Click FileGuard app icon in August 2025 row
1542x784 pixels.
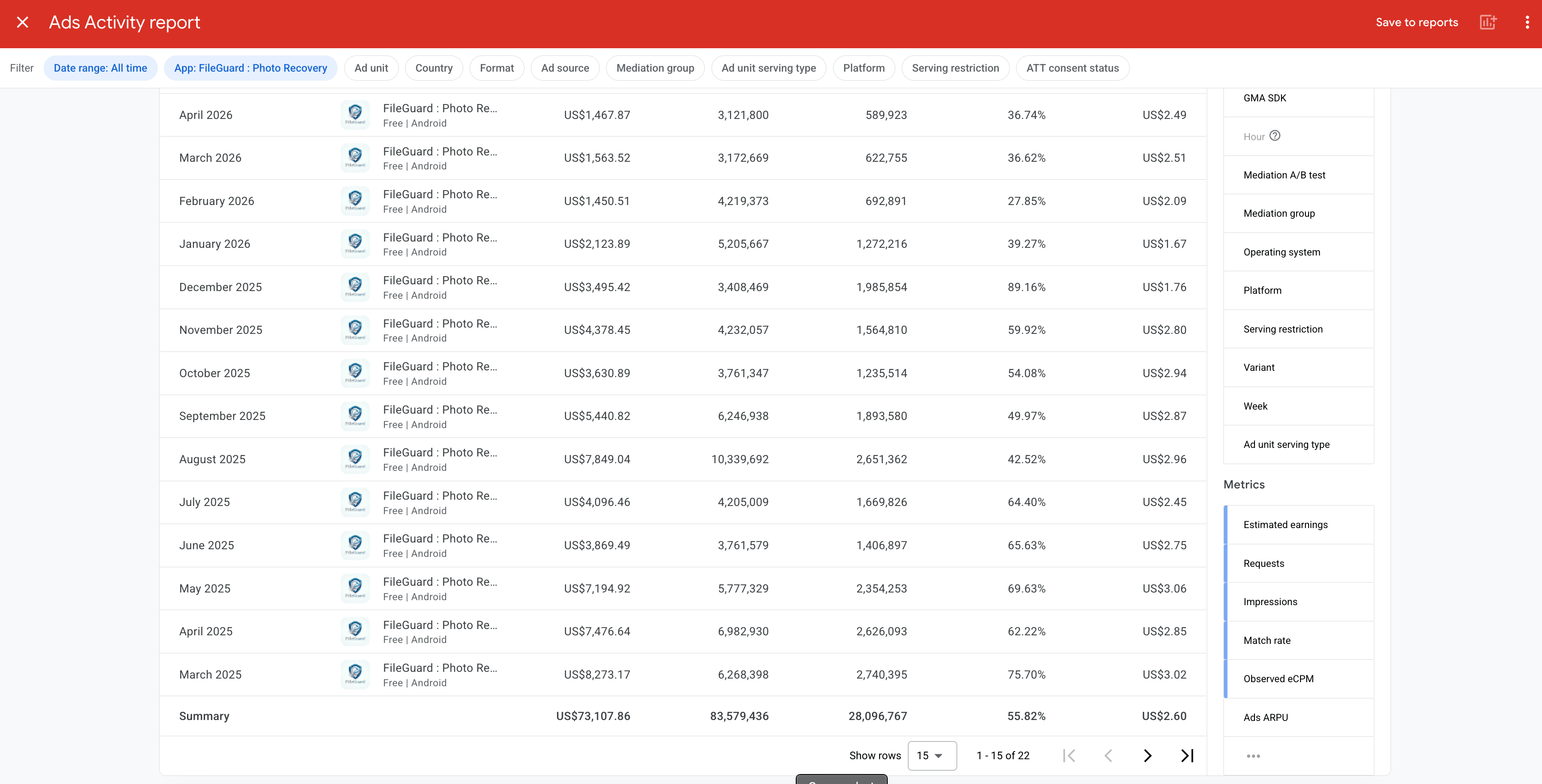coord(355,459)
